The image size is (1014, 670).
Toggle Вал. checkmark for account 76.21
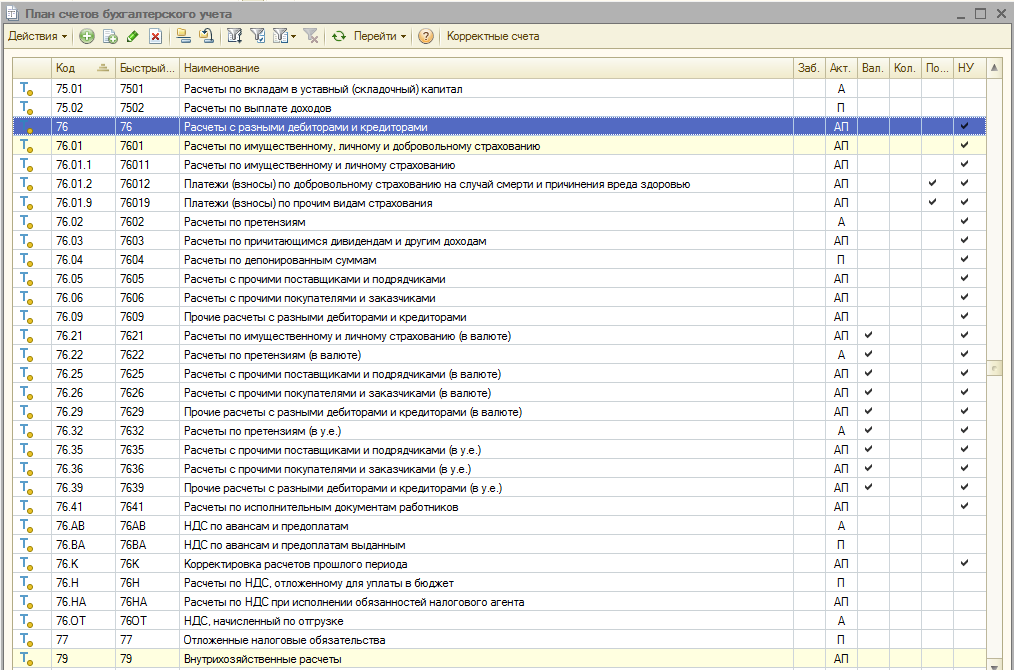[869, 336]
